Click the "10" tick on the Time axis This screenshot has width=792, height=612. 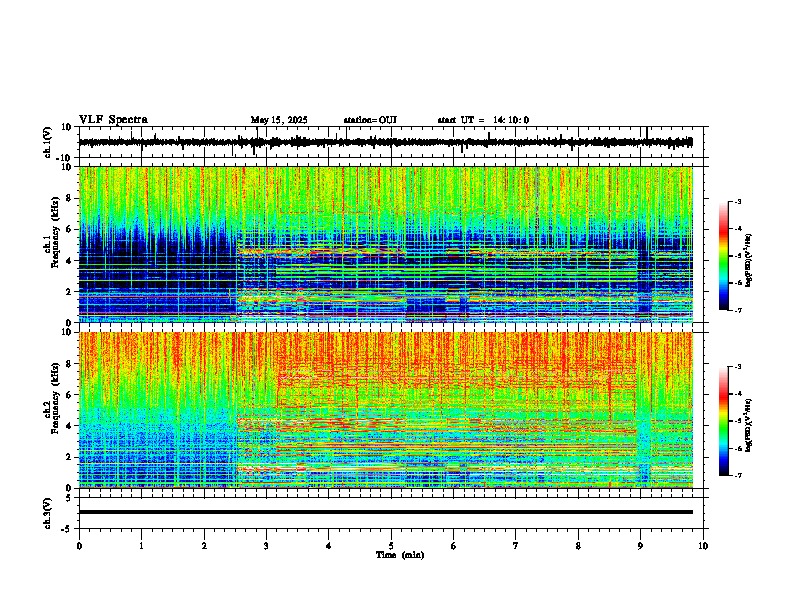[x=703, y=546]
